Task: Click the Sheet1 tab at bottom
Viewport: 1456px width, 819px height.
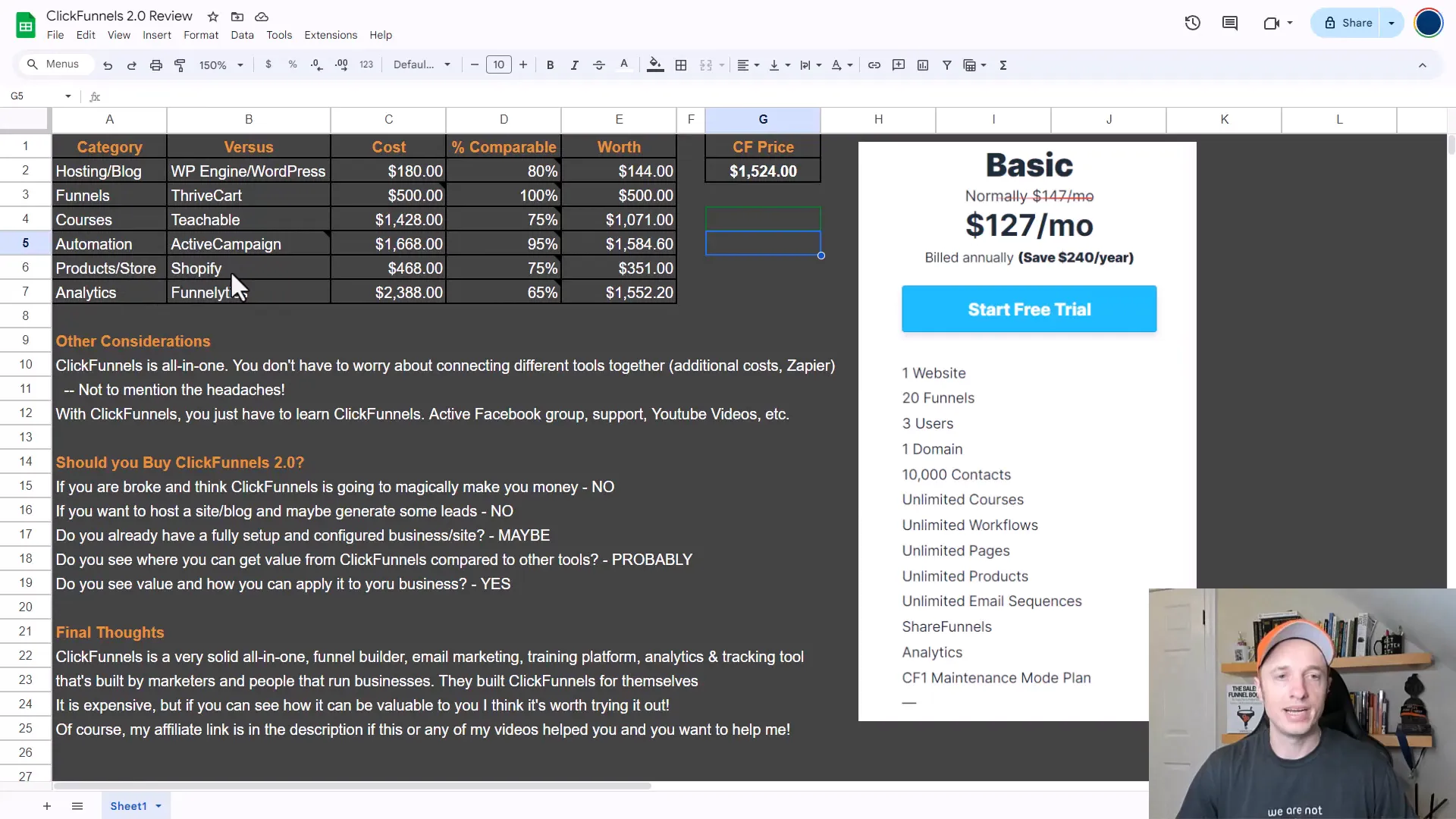Action: coord(128,806)
